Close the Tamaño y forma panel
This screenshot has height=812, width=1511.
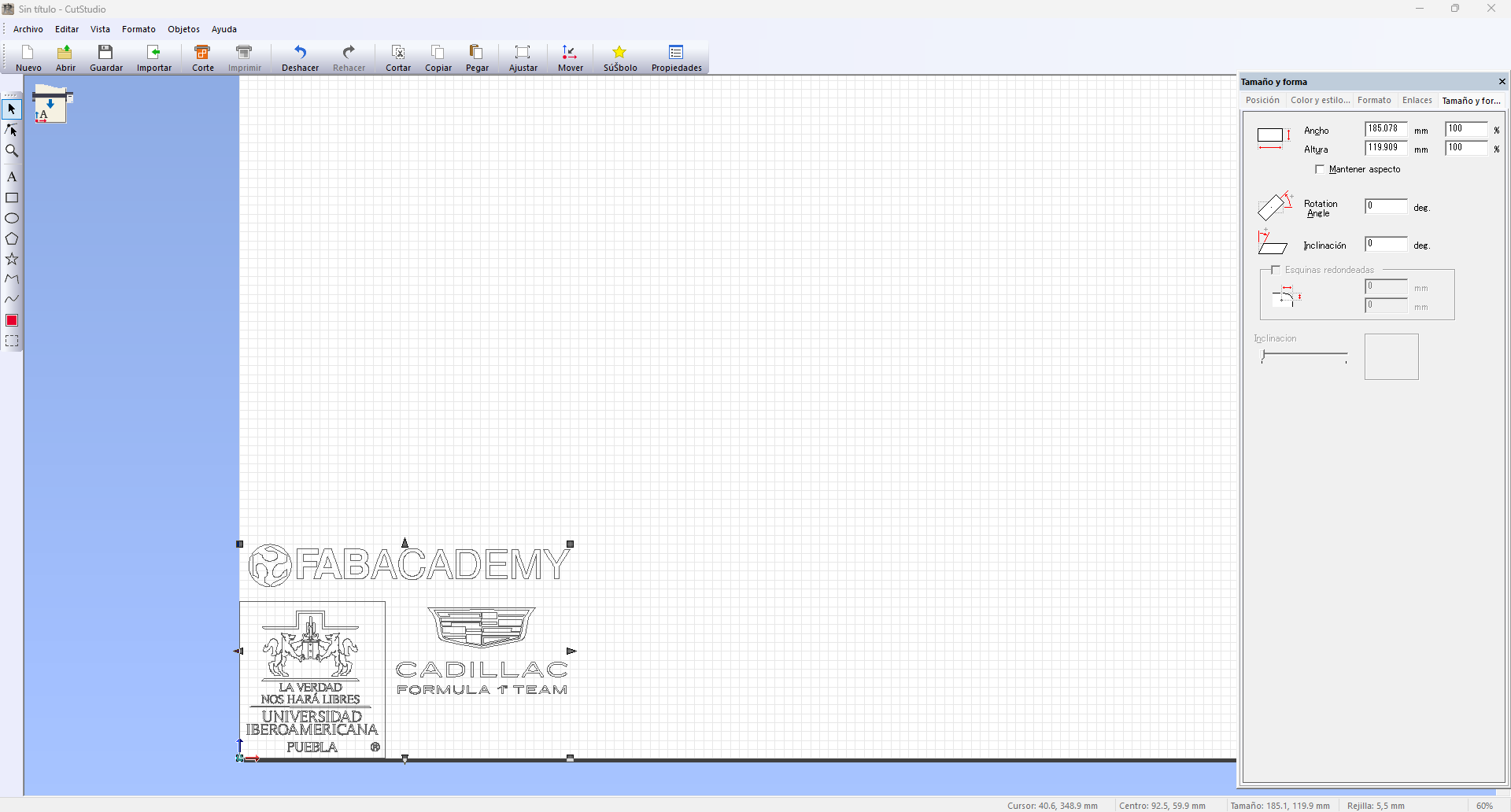1502,82
